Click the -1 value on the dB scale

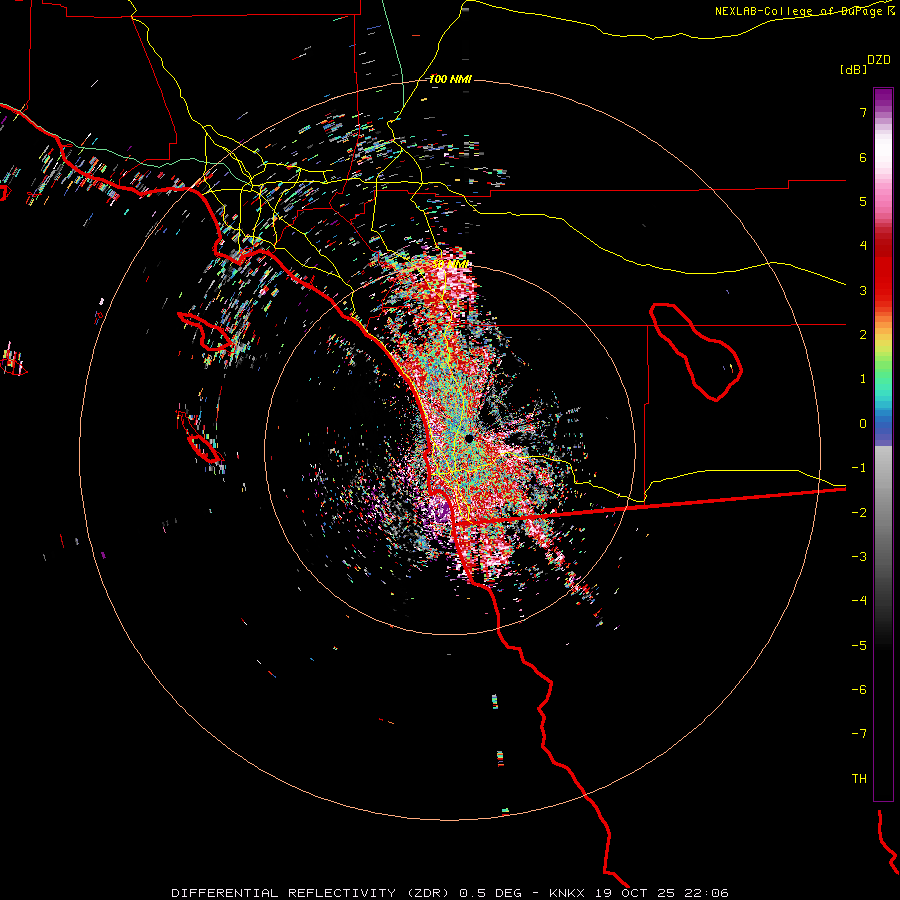[859, 468]
